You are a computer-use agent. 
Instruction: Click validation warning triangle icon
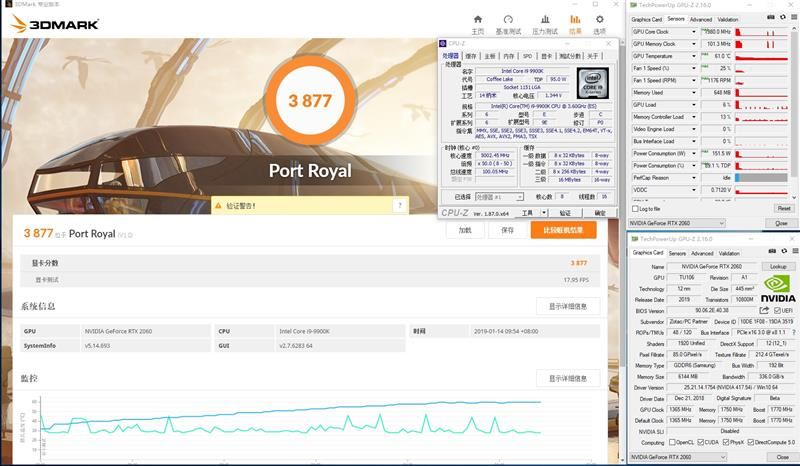(x=218, y=206)
